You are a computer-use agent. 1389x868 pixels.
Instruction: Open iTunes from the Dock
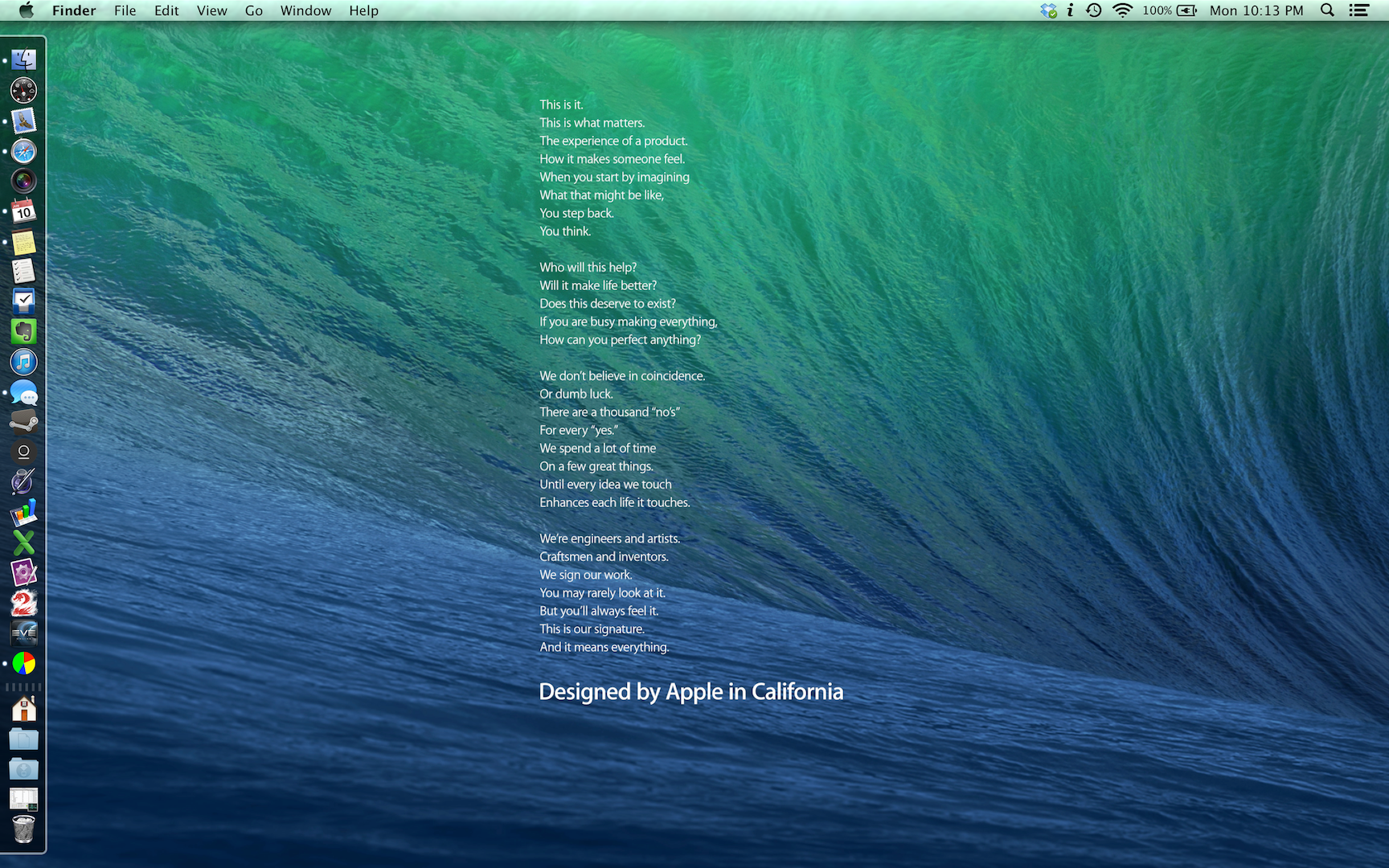pyautogui.click(x=24, y=362)
